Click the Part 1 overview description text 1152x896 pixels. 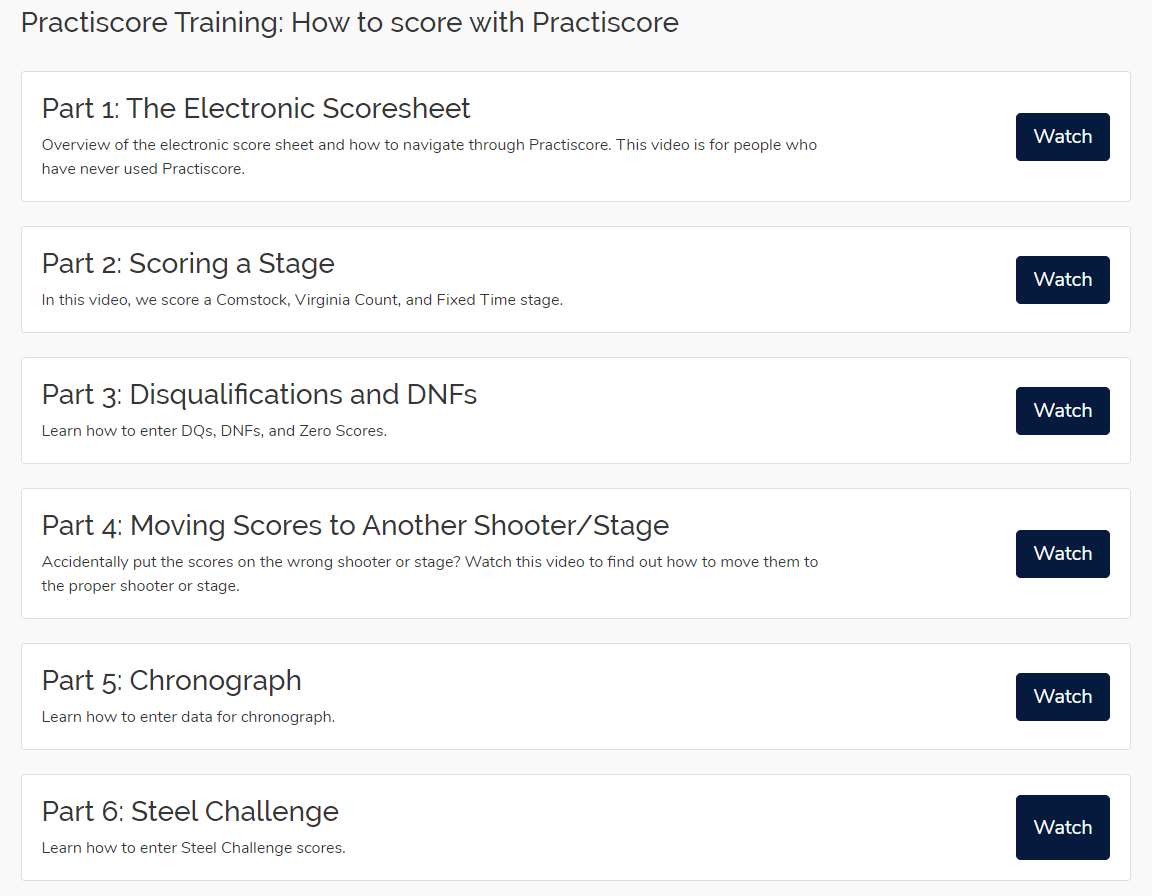click(430, 156)
